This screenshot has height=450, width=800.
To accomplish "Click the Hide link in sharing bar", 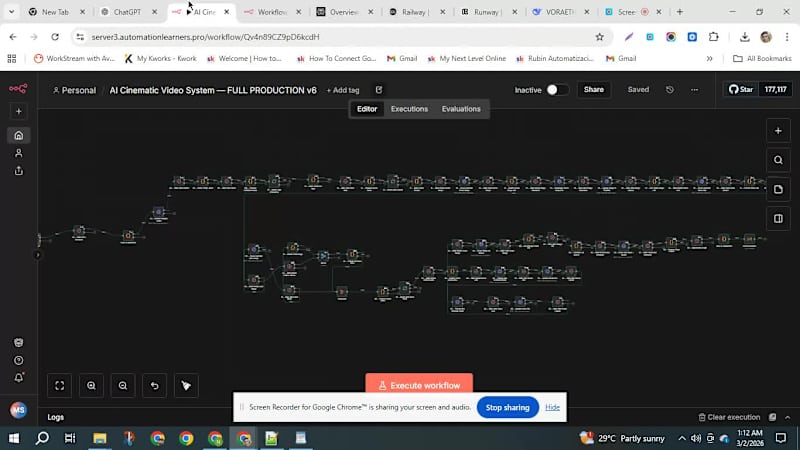I will (x=552, y=407).
